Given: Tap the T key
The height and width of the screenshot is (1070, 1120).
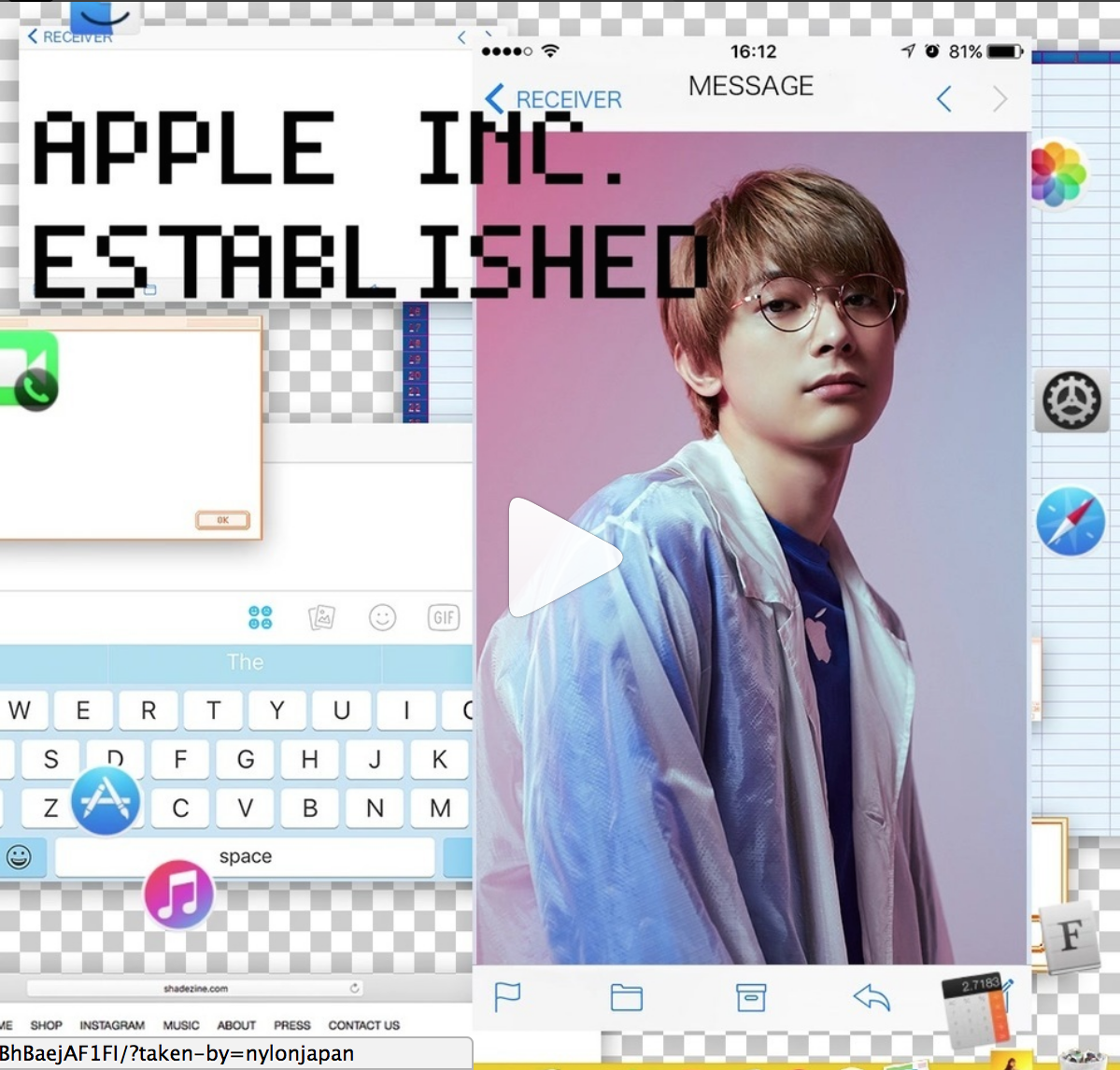Looking at the screenshot, I should 213,711.
